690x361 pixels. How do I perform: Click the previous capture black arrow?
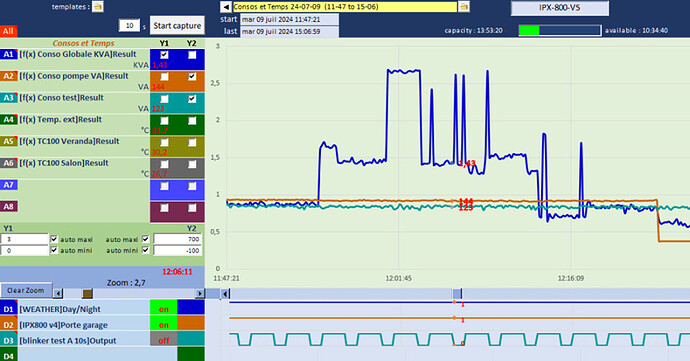tap(226, 7)
